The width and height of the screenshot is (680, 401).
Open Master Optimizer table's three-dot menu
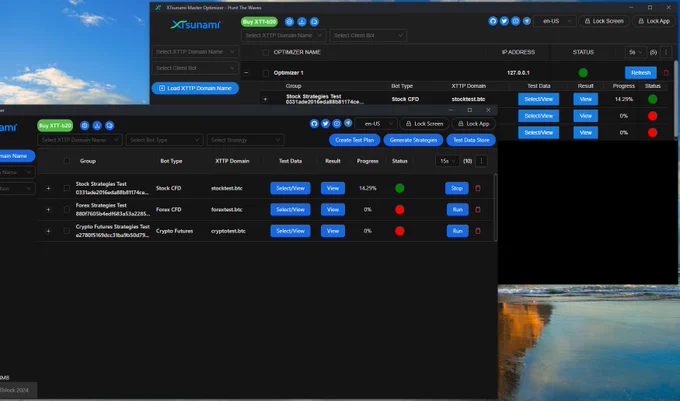666,52
